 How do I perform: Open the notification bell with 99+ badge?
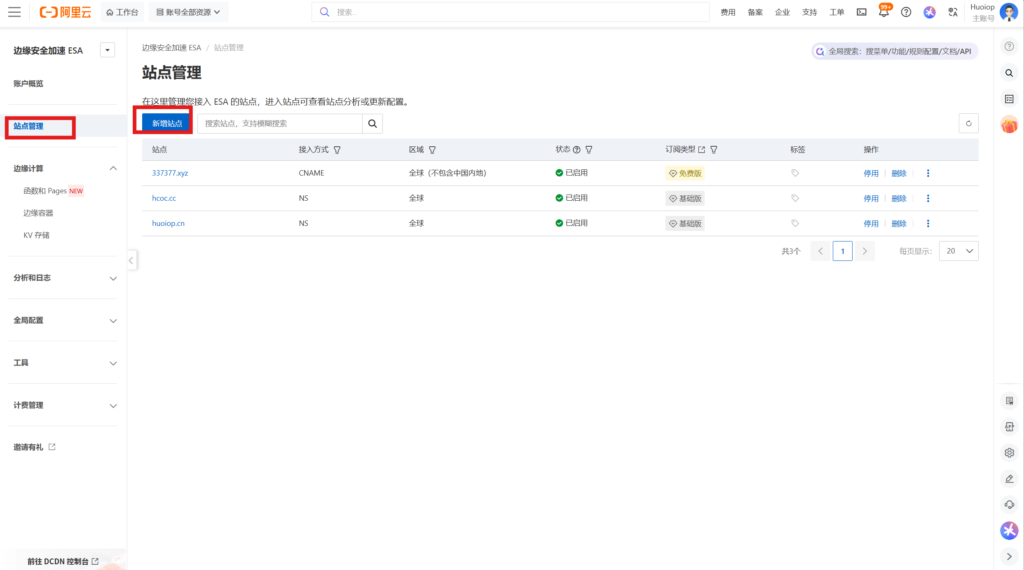click(x=884, y=12)
